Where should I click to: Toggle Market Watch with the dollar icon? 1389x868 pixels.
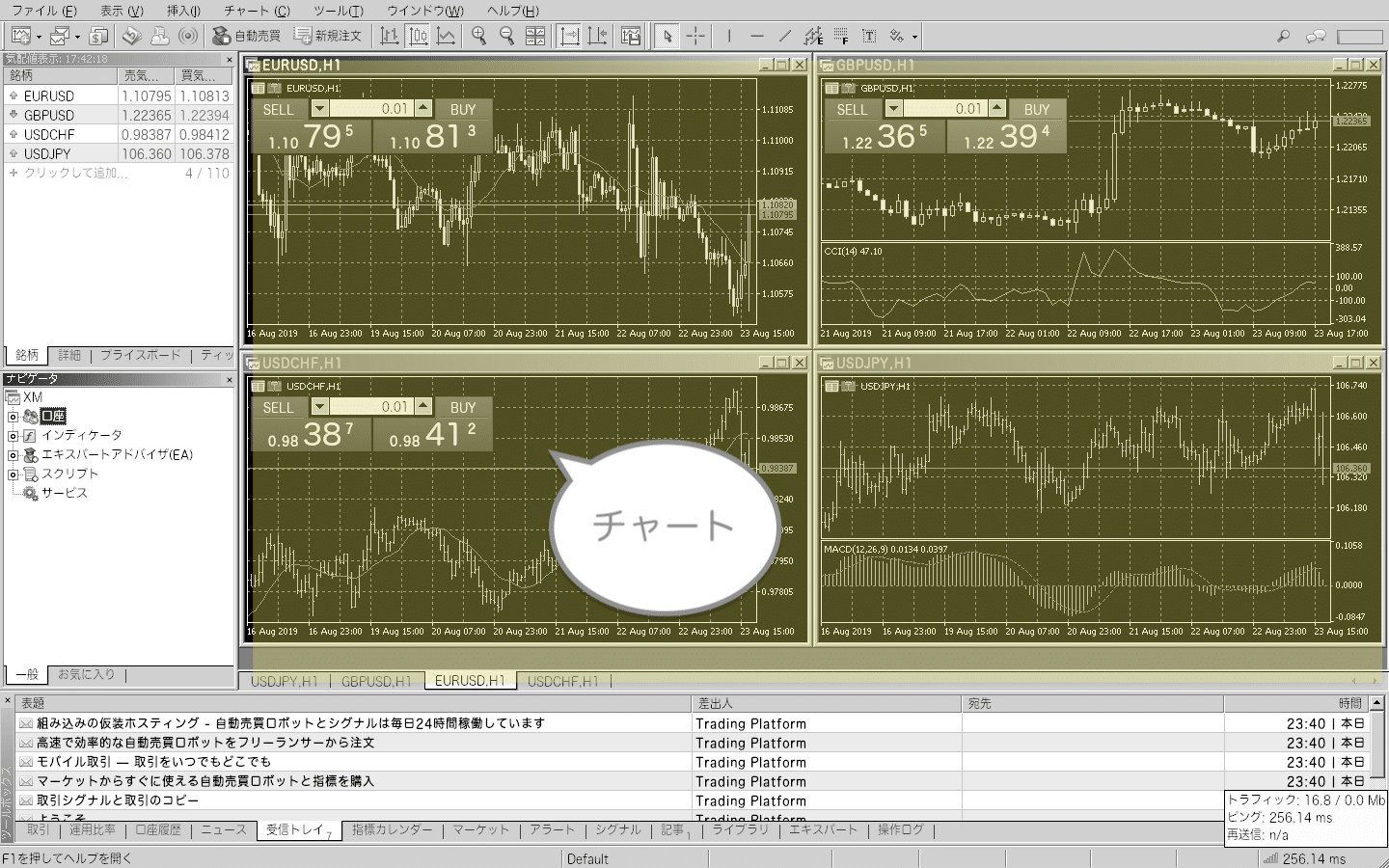coord(98,37)
